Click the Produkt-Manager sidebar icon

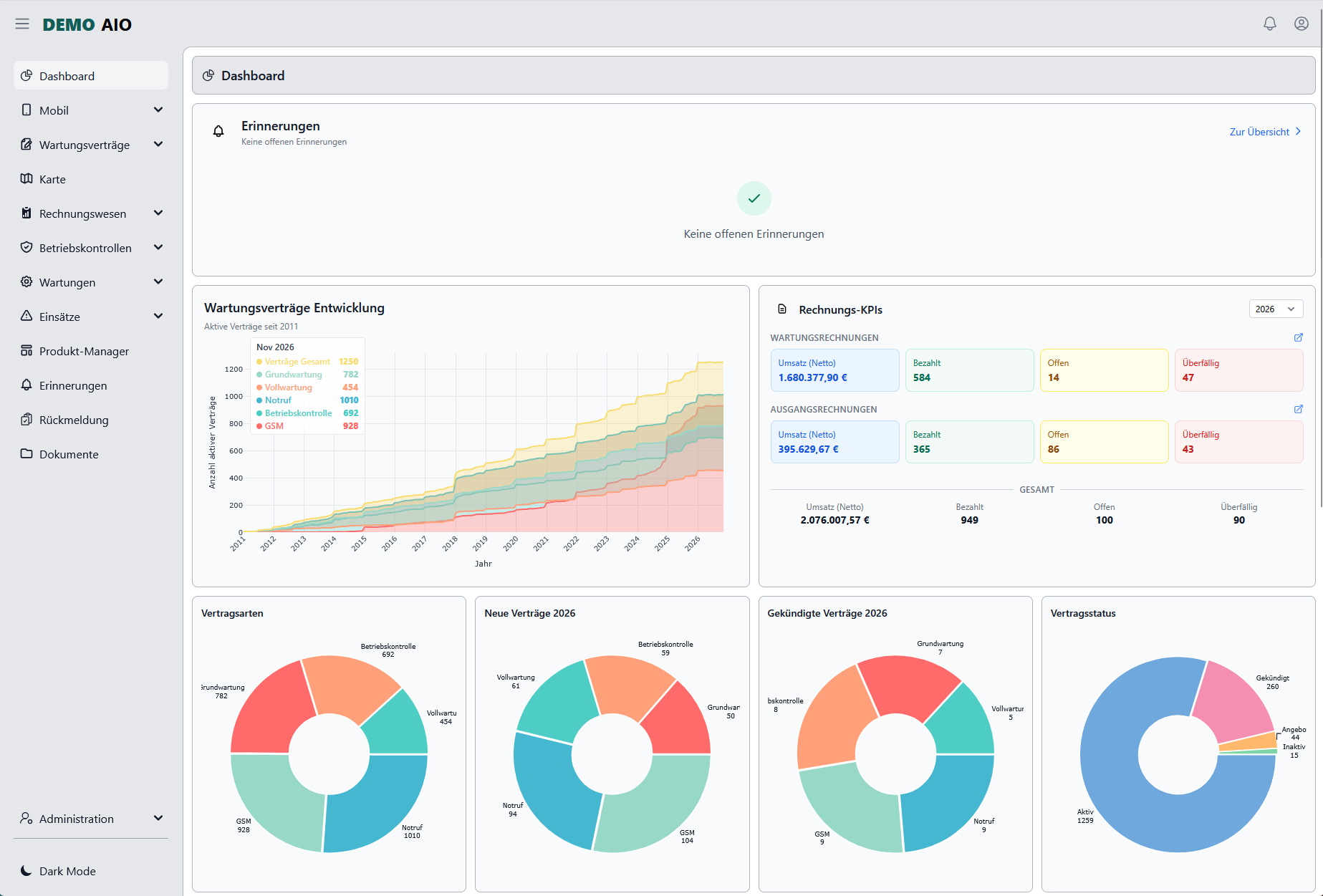pyautogui.click(x=27, y=351)
